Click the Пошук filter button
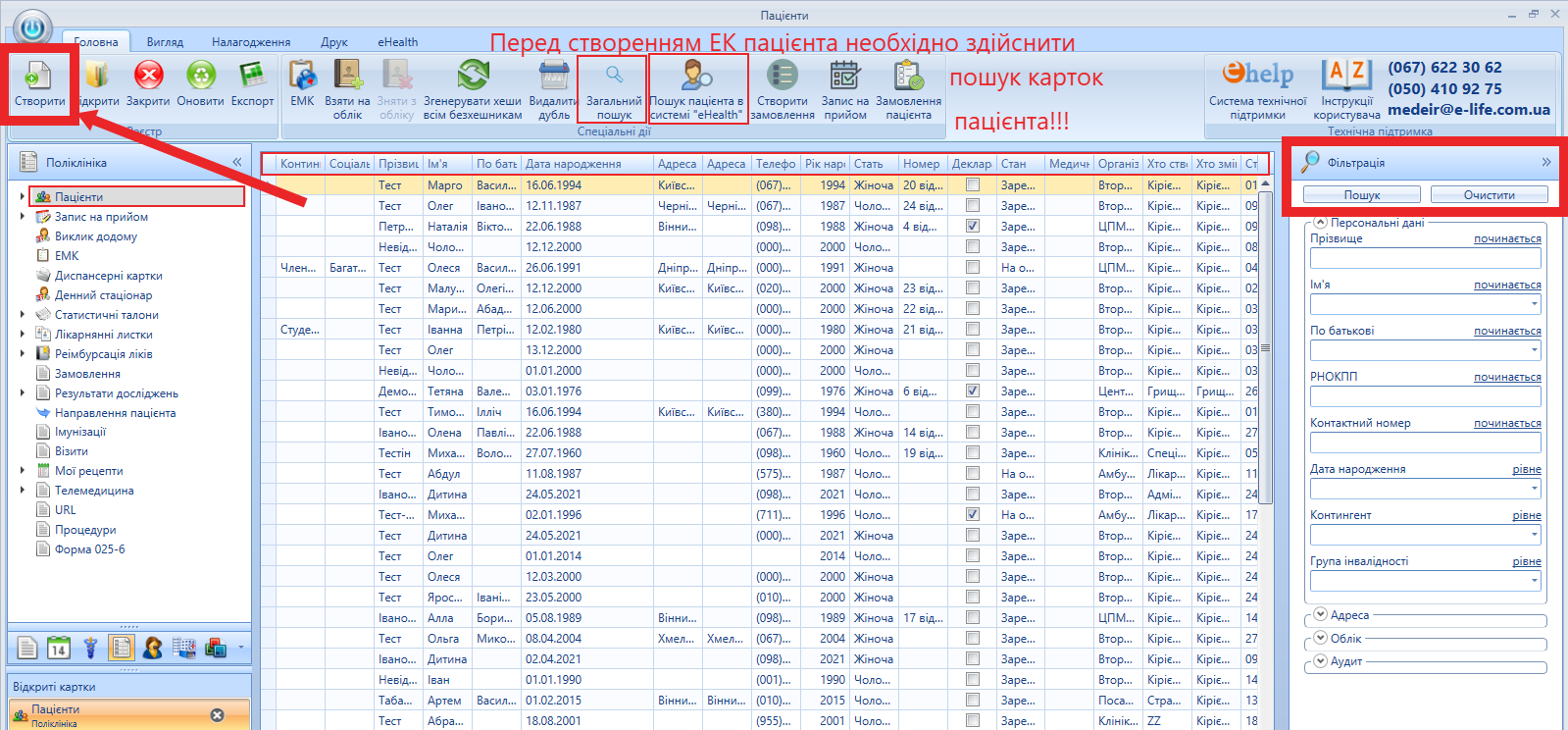 [x=1362, y=195]
